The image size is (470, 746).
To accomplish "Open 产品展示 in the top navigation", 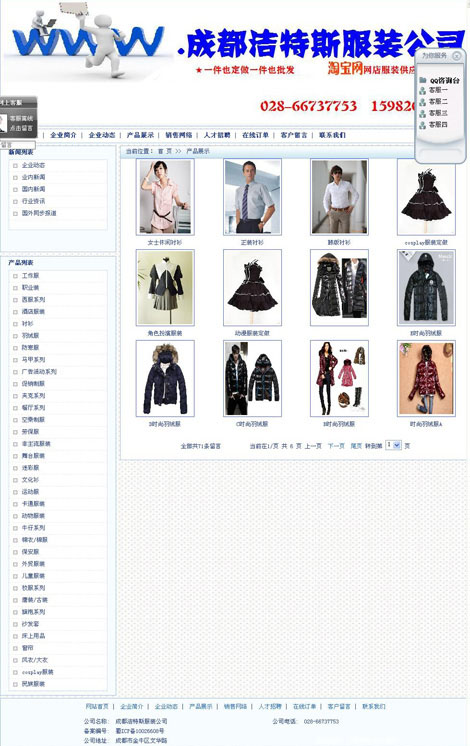I will click(x=140, y=135).
